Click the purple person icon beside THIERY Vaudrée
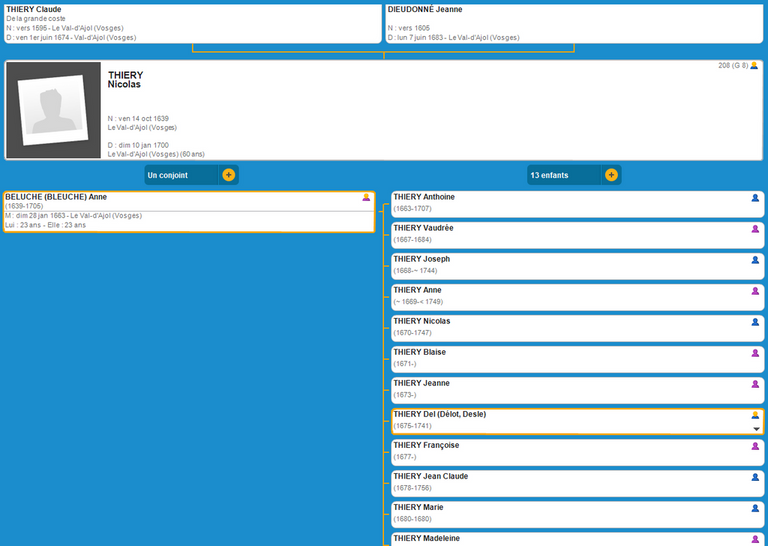 pyautogui.click(x=755, y=229)
